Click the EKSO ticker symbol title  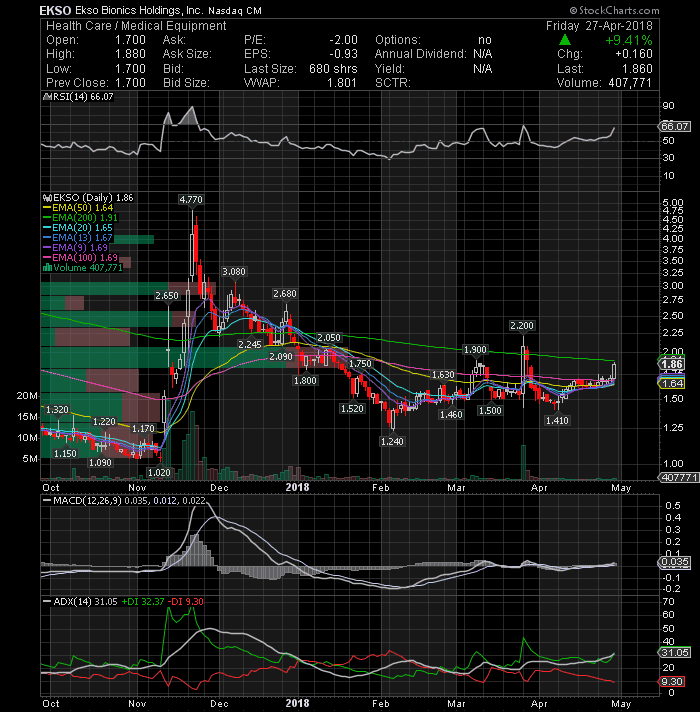point(55,10)
